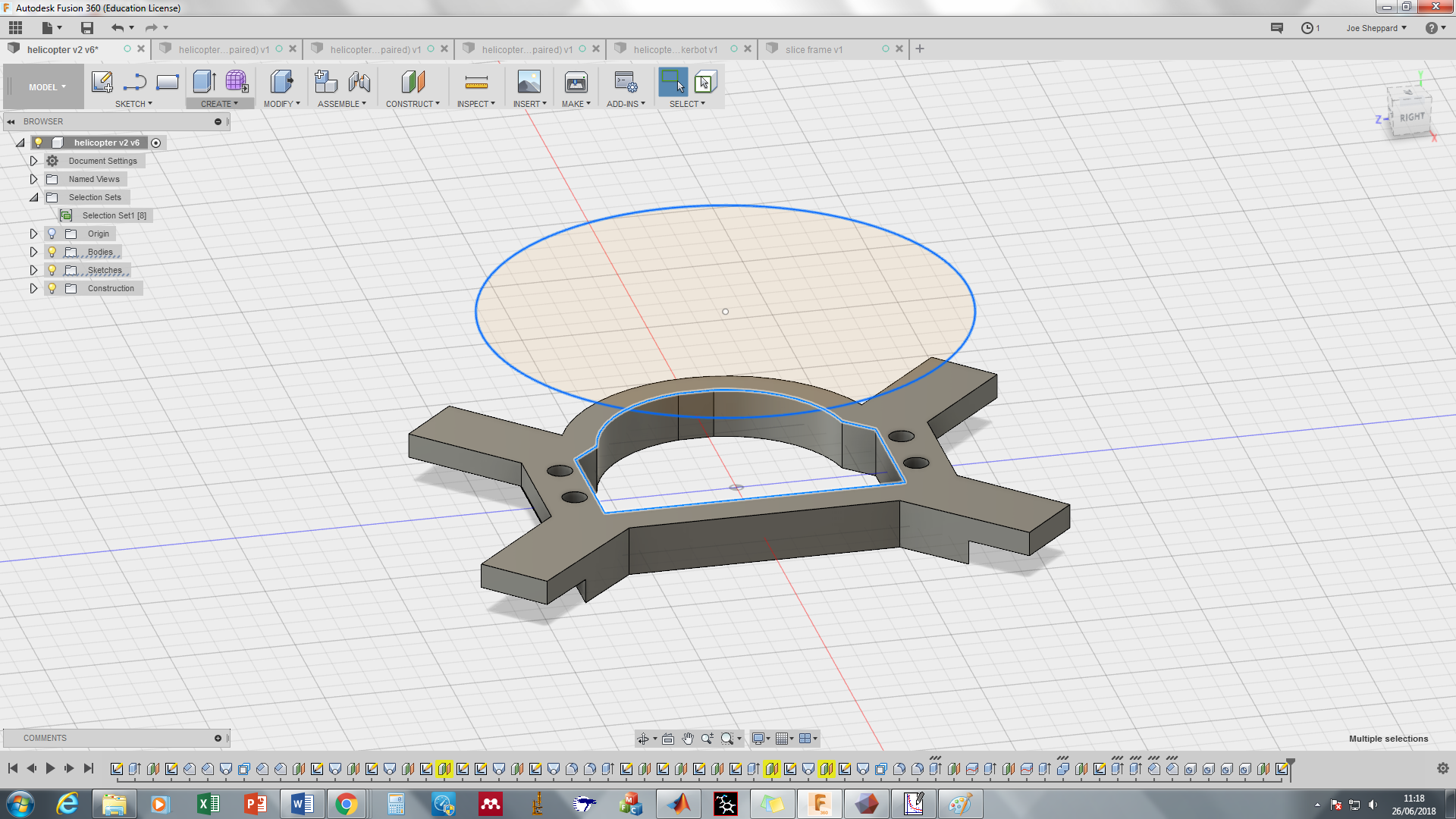Click the Right face on the ViewCube
The width and height of the screenshot is (1456, 819).
point(1410,118)
